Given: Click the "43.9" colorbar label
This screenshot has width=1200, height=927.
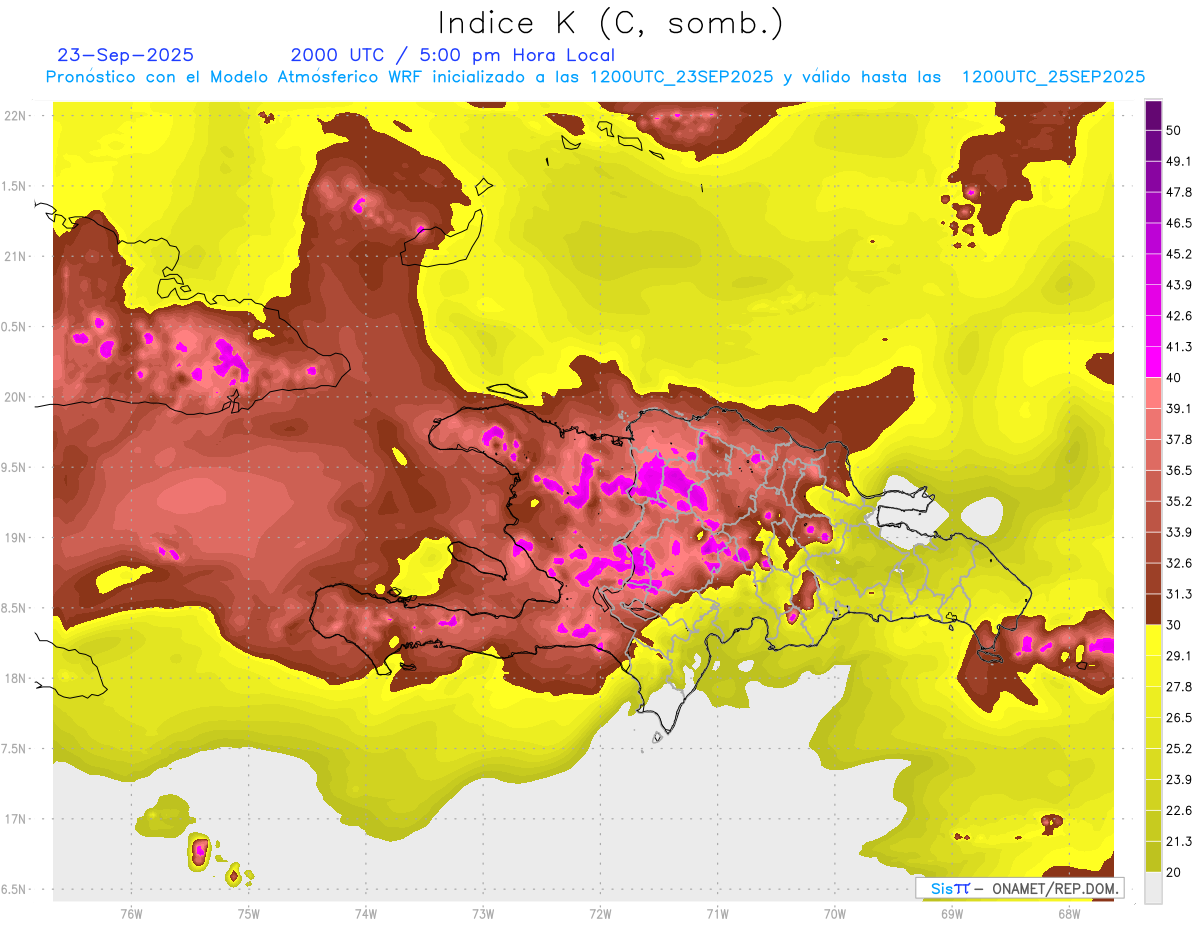Looking at the screenshot, I should 1178,285.
